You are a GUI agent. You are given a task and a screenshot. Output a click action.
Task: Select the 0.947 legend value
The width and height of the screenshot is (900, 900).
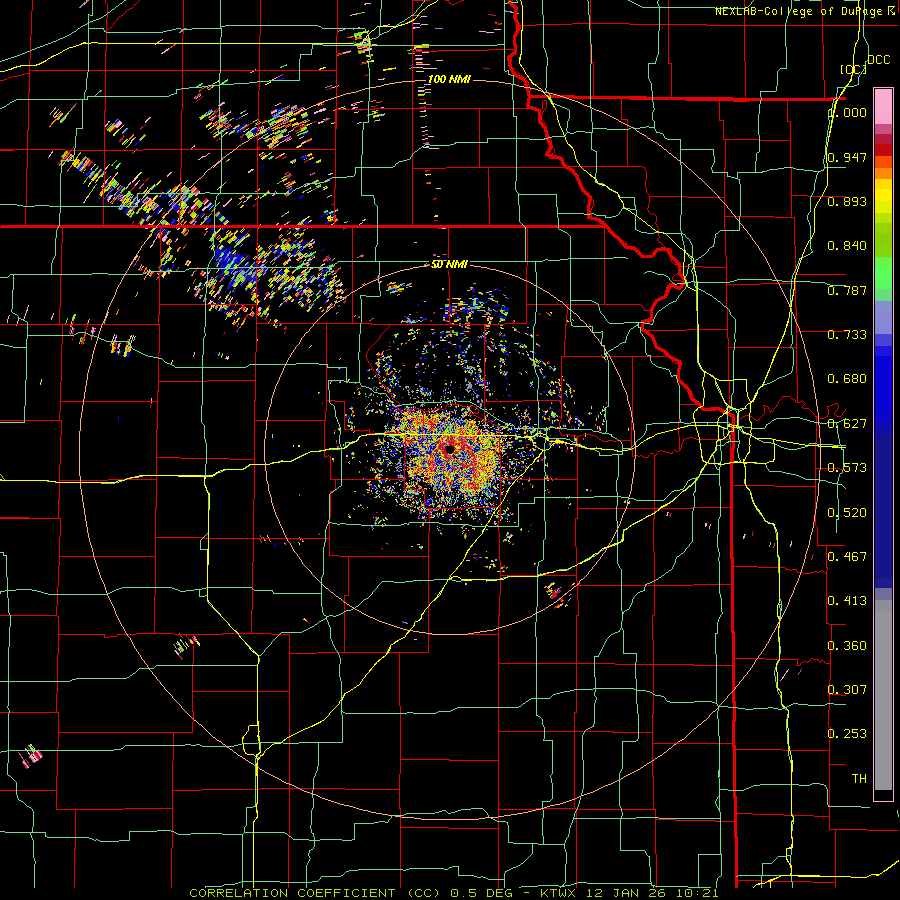847,157
